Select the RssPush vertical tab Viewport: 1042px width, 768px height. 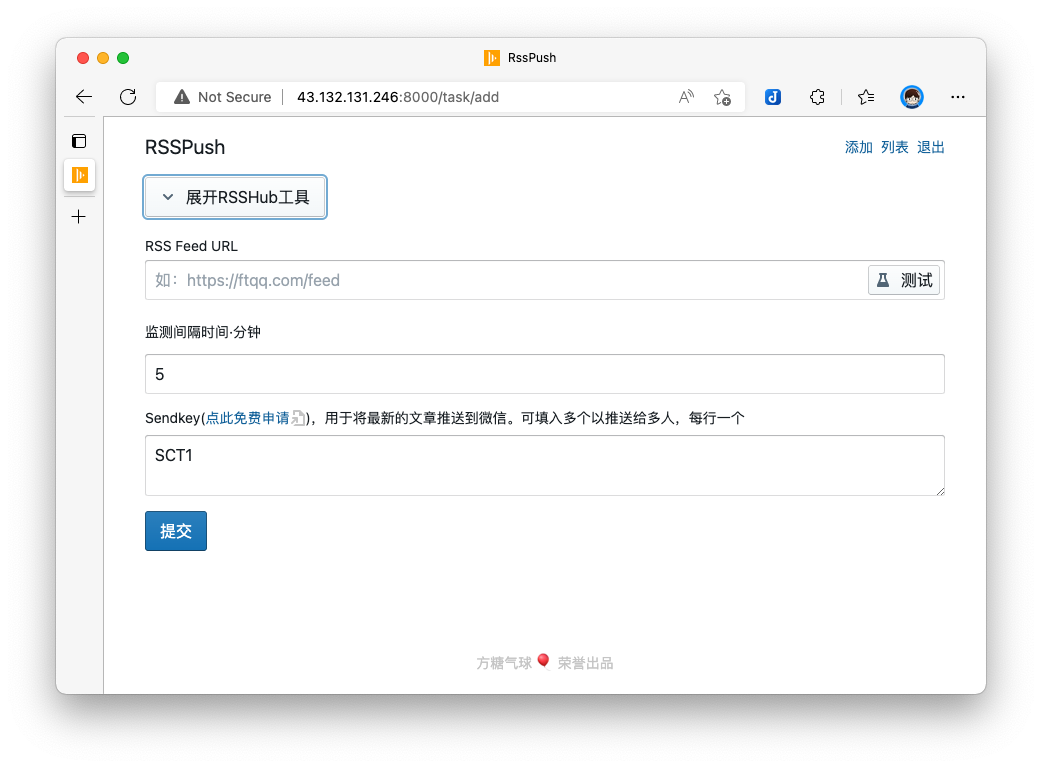coord(80,175)
